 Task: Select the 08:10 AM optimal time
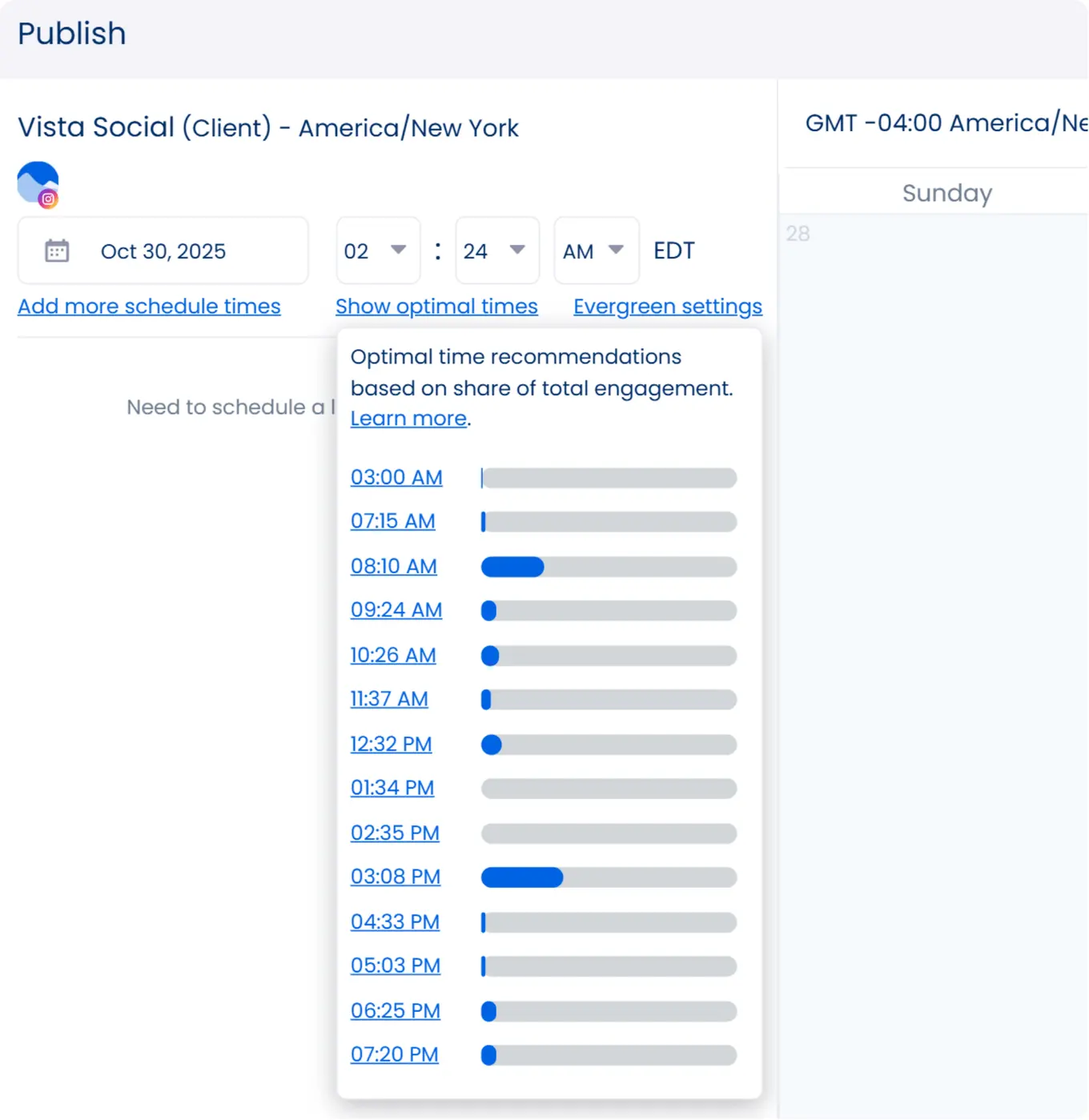click(393, 567)
